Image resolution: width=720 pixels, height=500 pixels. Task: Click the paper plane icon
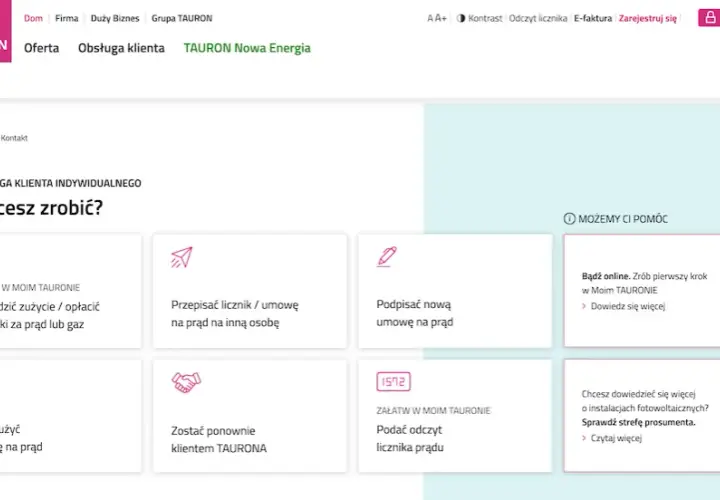click(x=182, y=257)
